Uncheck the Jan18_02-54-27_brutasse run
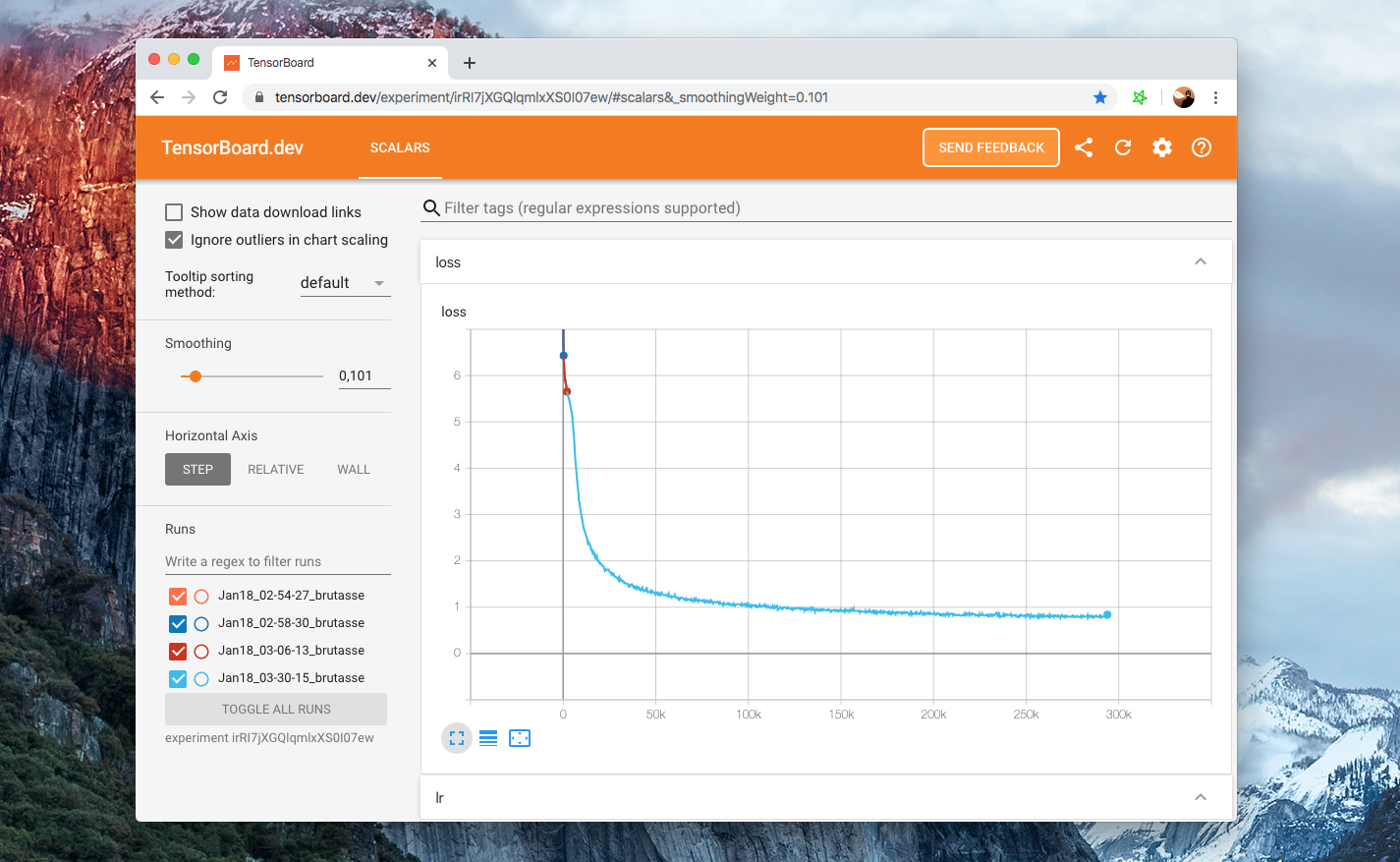The height and width of the screenshot is (862, 1400). [x=178, y=596]
